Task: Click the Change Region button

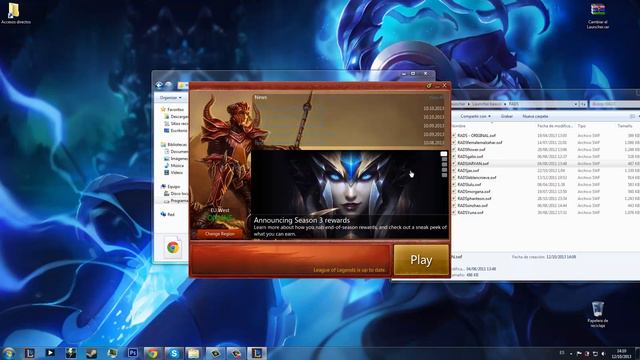Action: tap(220, 234)
